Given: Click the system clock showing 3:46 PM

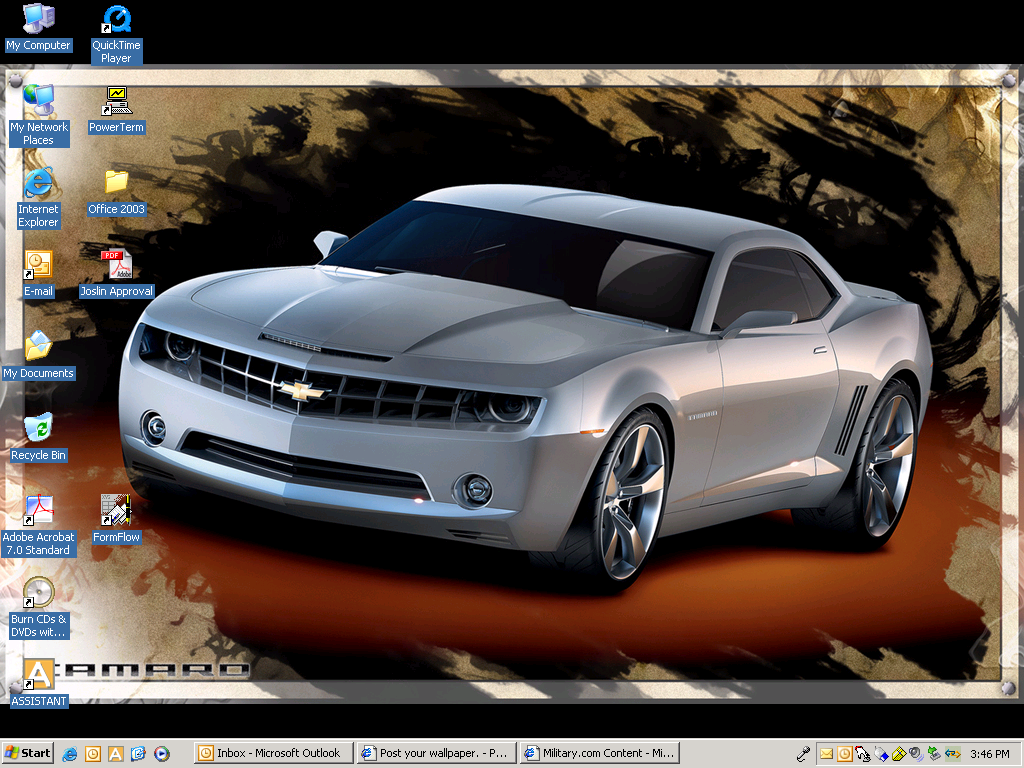Looking at the screenshot, I should point(989,753).
